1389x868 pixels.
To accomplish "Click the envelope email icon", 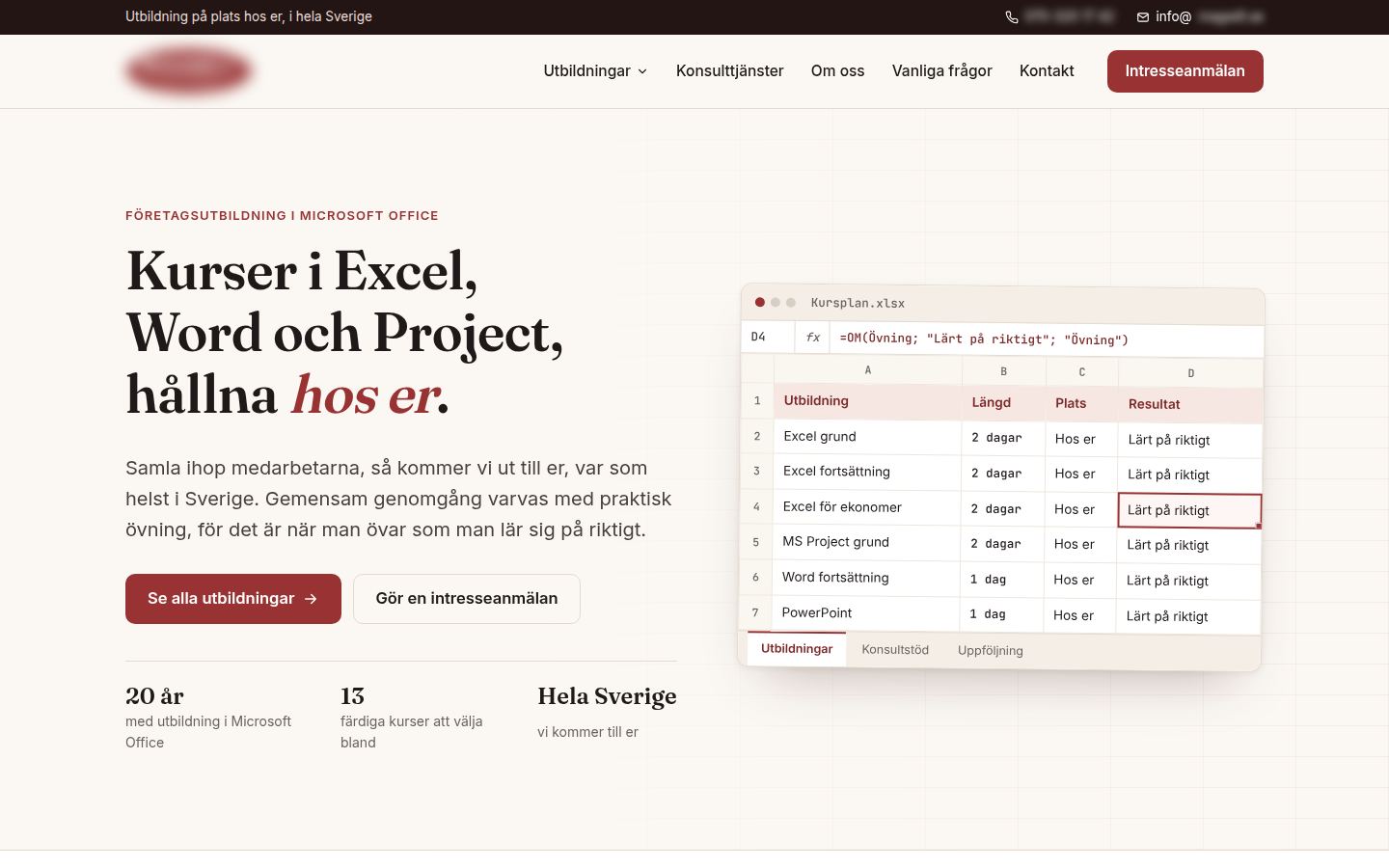I will (x=1143, y=17).
